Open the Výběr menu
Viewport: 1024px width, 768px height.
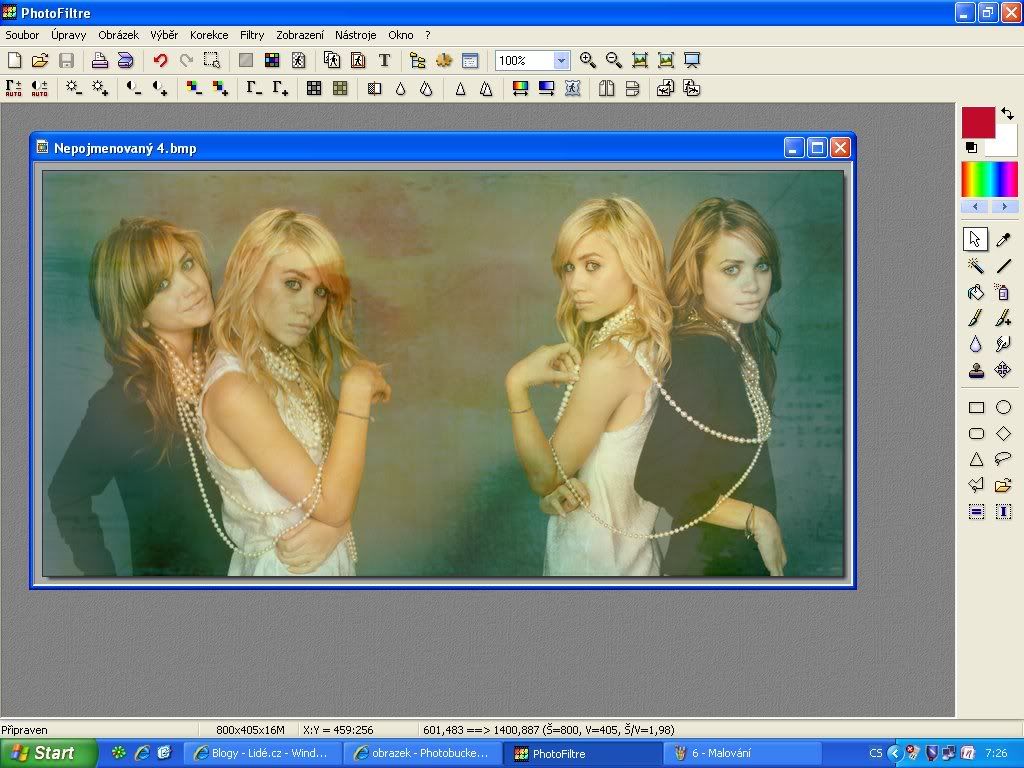pos(164,35)
